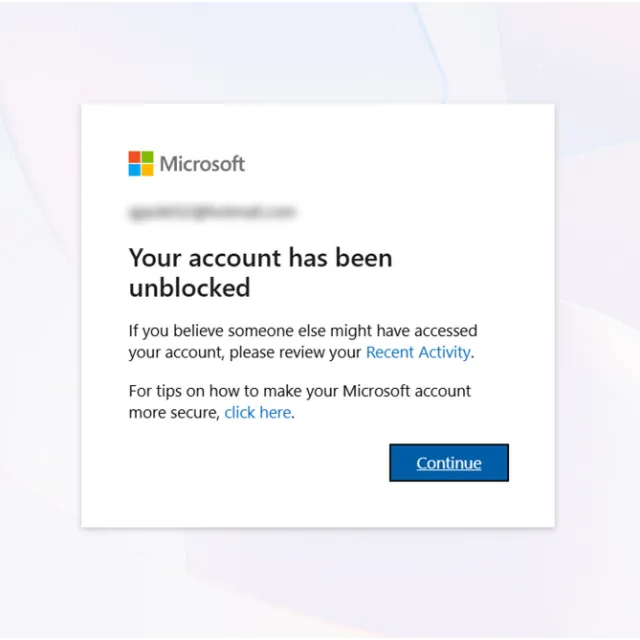Click the "If you believe someone else" text line
The height and width of the screenshot is (640, 640).
(302, 330)
